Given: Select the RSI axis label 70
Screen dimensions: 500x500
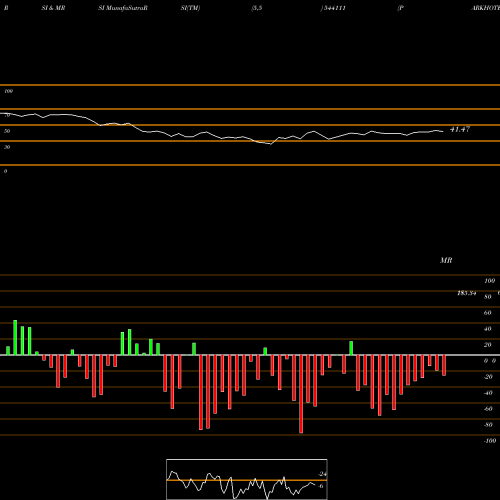Looking at the screenshot, I should click(x=7, y=115).
